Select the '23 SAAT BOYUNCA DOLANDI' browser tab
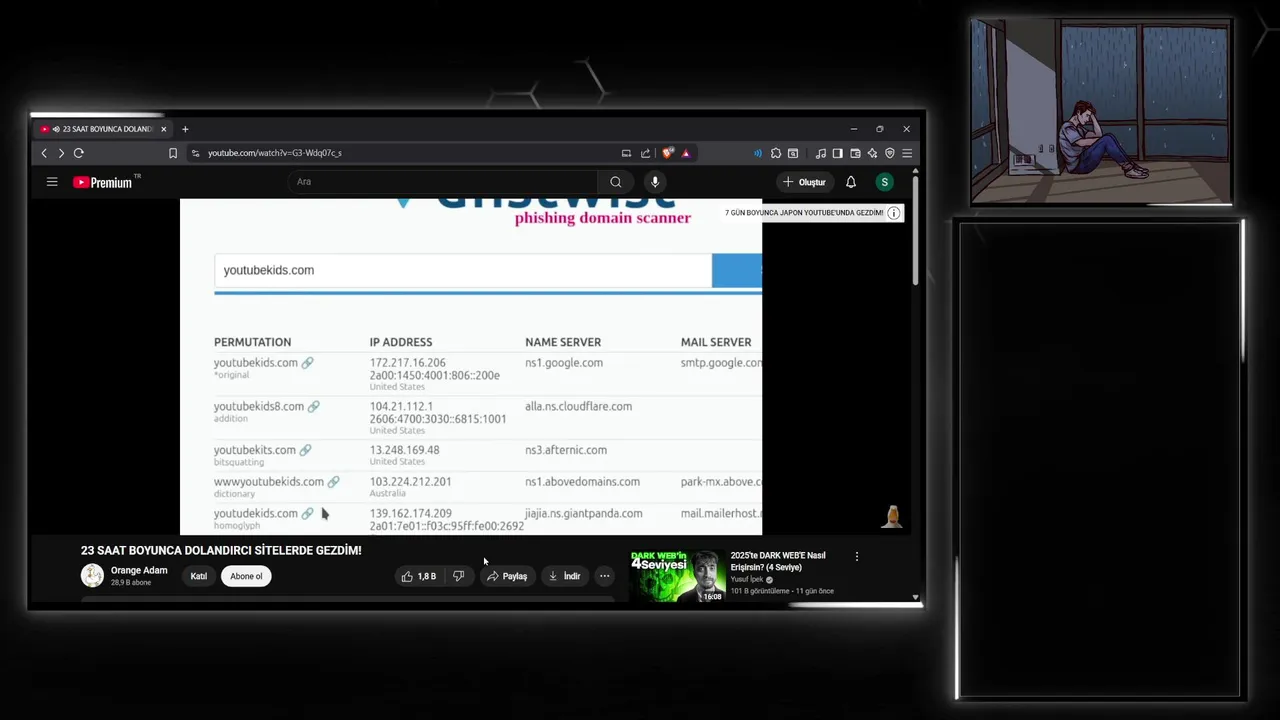The height and width of the screenshot is (720, 1280). [104, 129]
